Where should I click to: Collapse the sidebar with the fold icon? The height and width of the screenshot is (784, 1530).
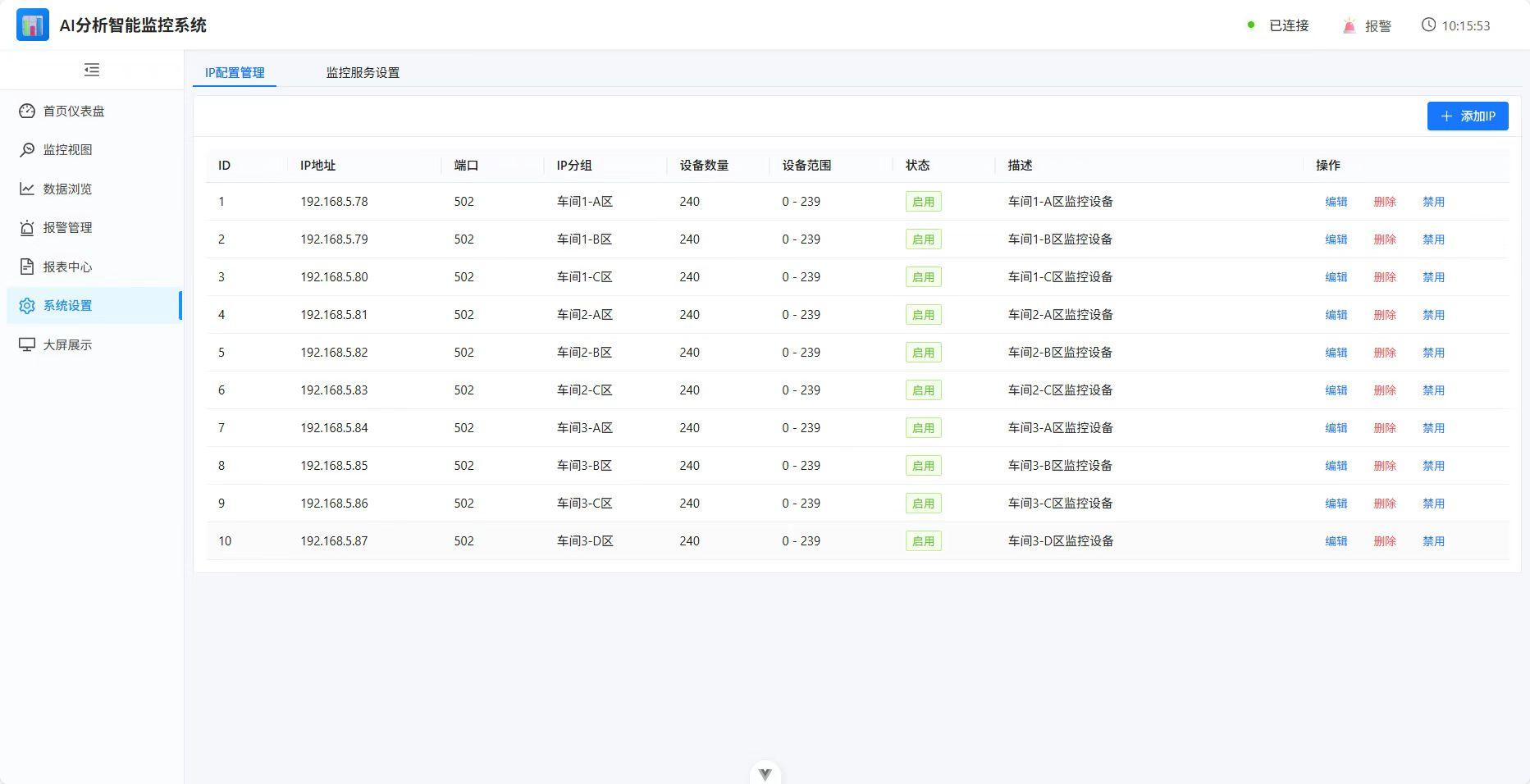point(92,70)
